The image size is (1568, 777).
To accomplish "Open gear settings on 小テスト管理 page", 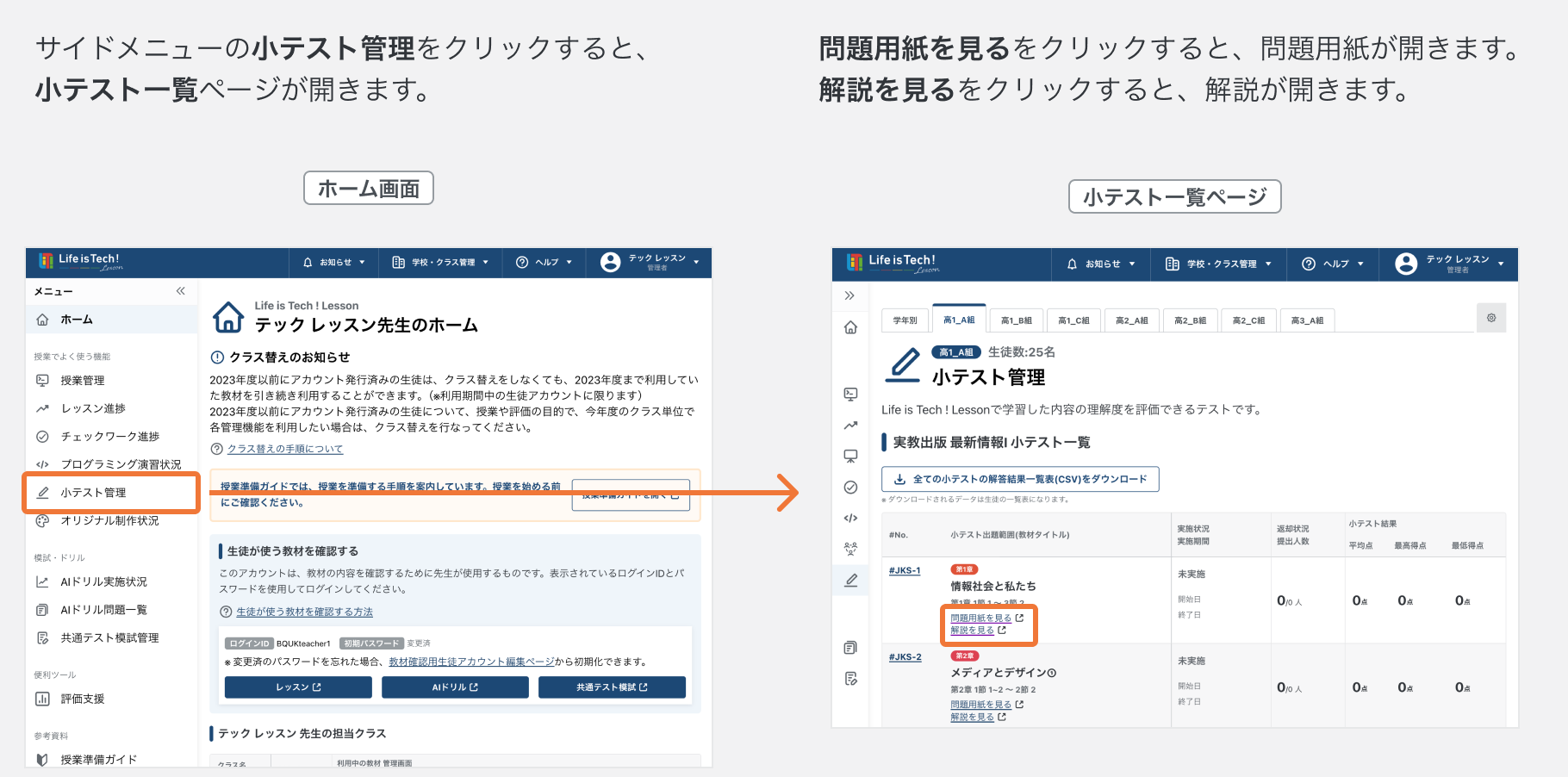I will tap(1491, 318).
